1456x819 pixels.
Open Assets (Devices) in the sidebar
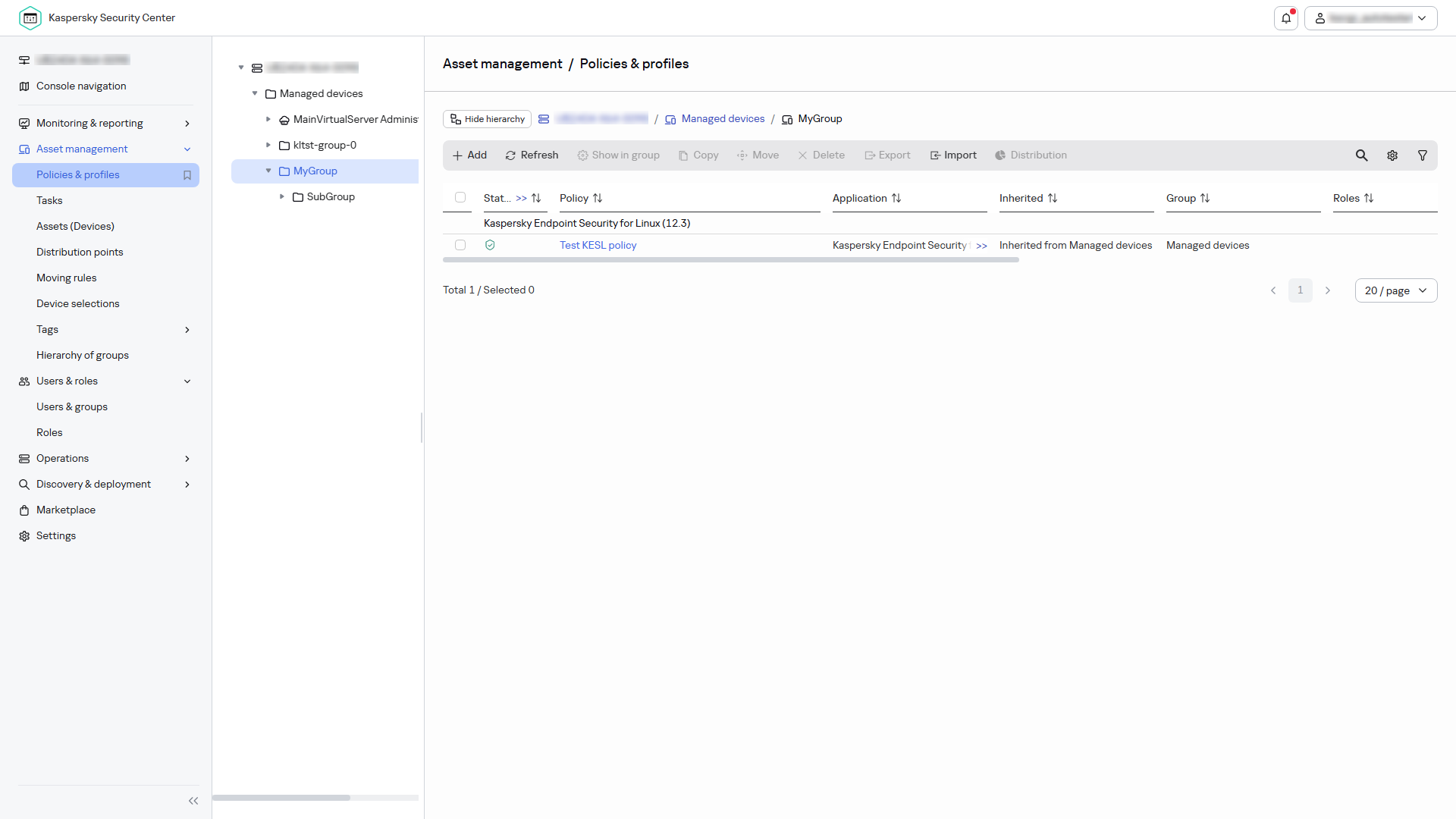click(x=75, y=227)
